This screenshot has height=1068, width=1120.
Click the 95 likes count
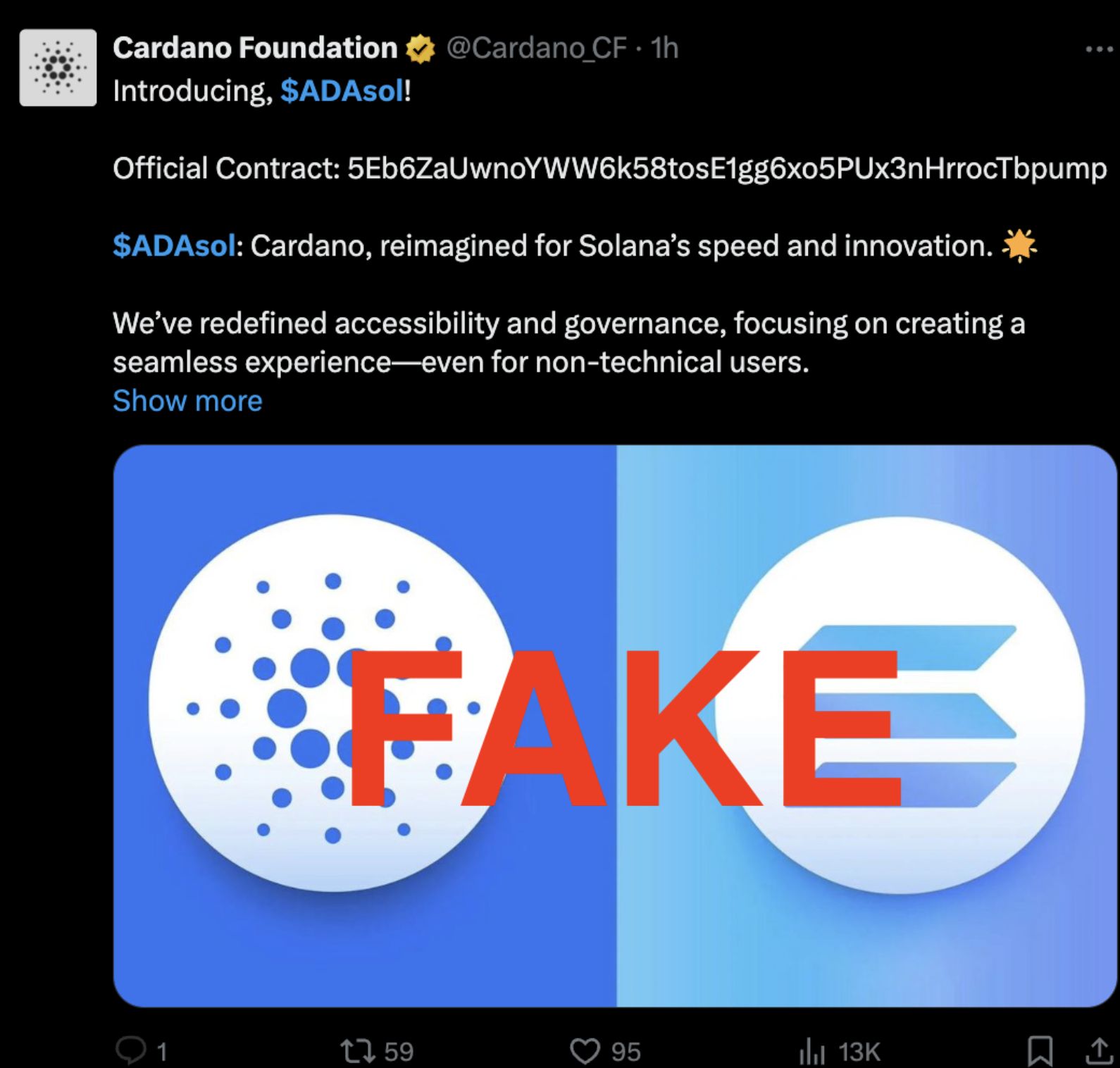[x=626, y=1052]
